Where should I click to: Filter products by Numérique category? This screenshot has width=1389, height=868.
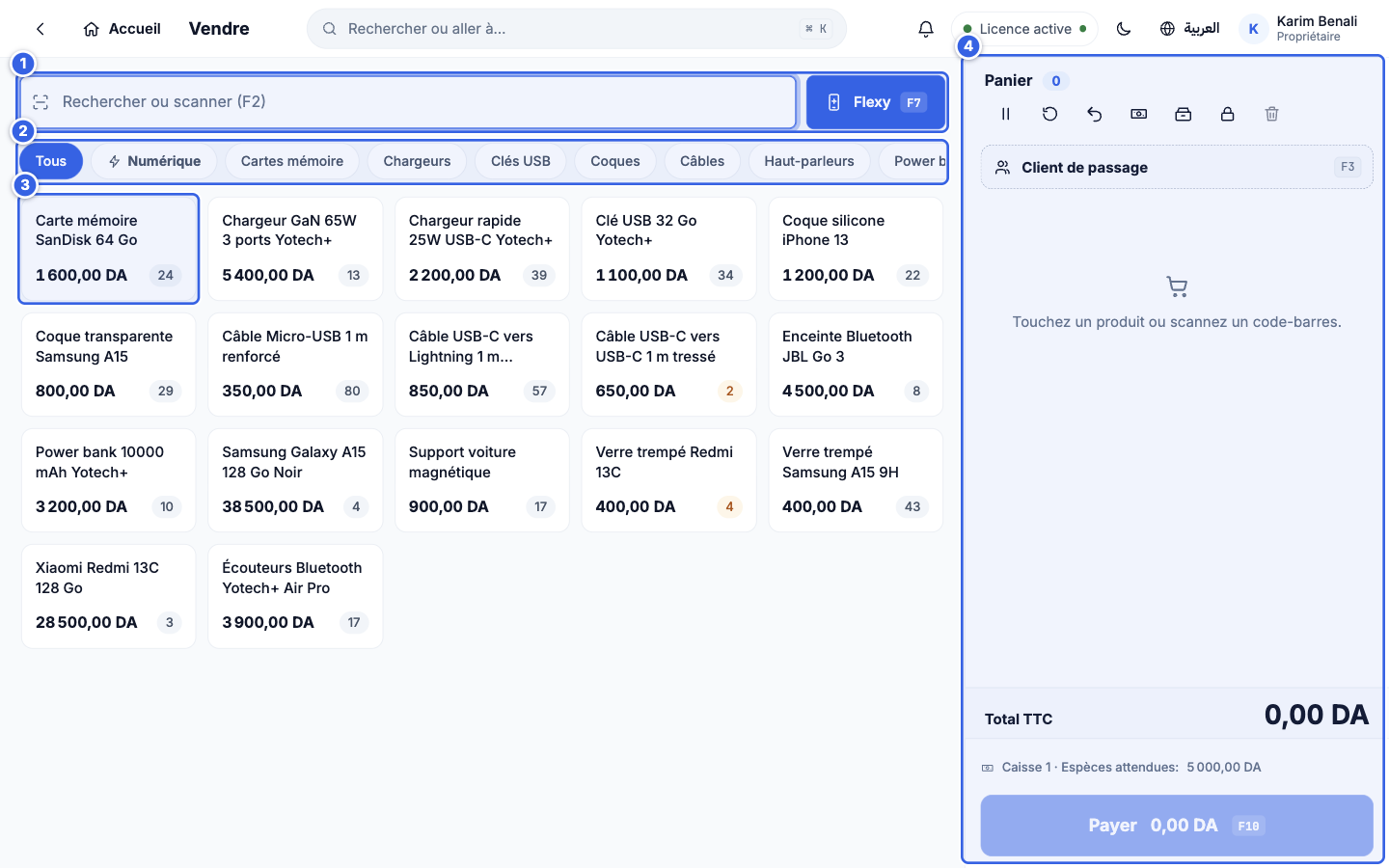(154, 161)
